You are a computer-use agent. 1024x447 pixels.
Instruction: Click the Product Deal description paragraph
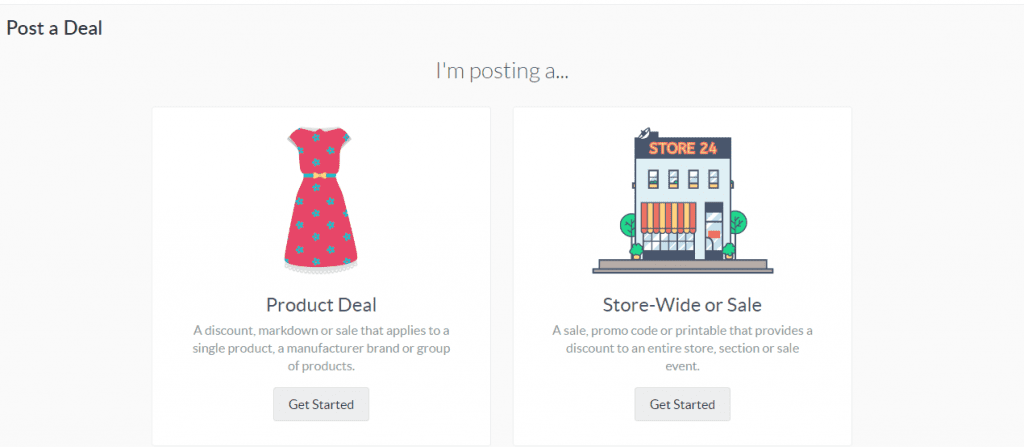321,348
